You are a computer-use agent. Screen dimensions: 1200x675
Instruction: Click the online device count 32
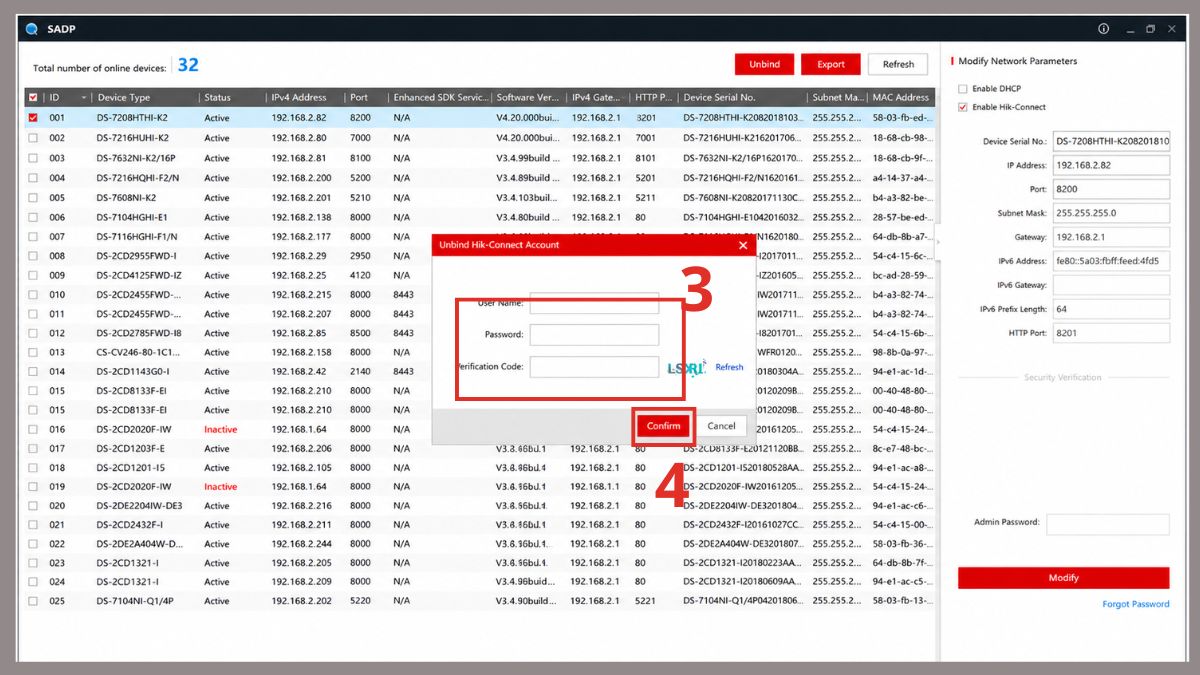coord(188,65)
